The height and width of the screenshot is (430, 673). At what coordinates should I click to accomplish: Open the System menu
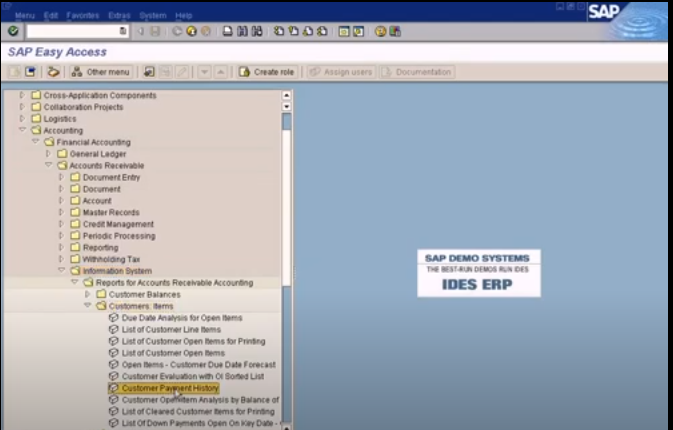click(152, 15)
